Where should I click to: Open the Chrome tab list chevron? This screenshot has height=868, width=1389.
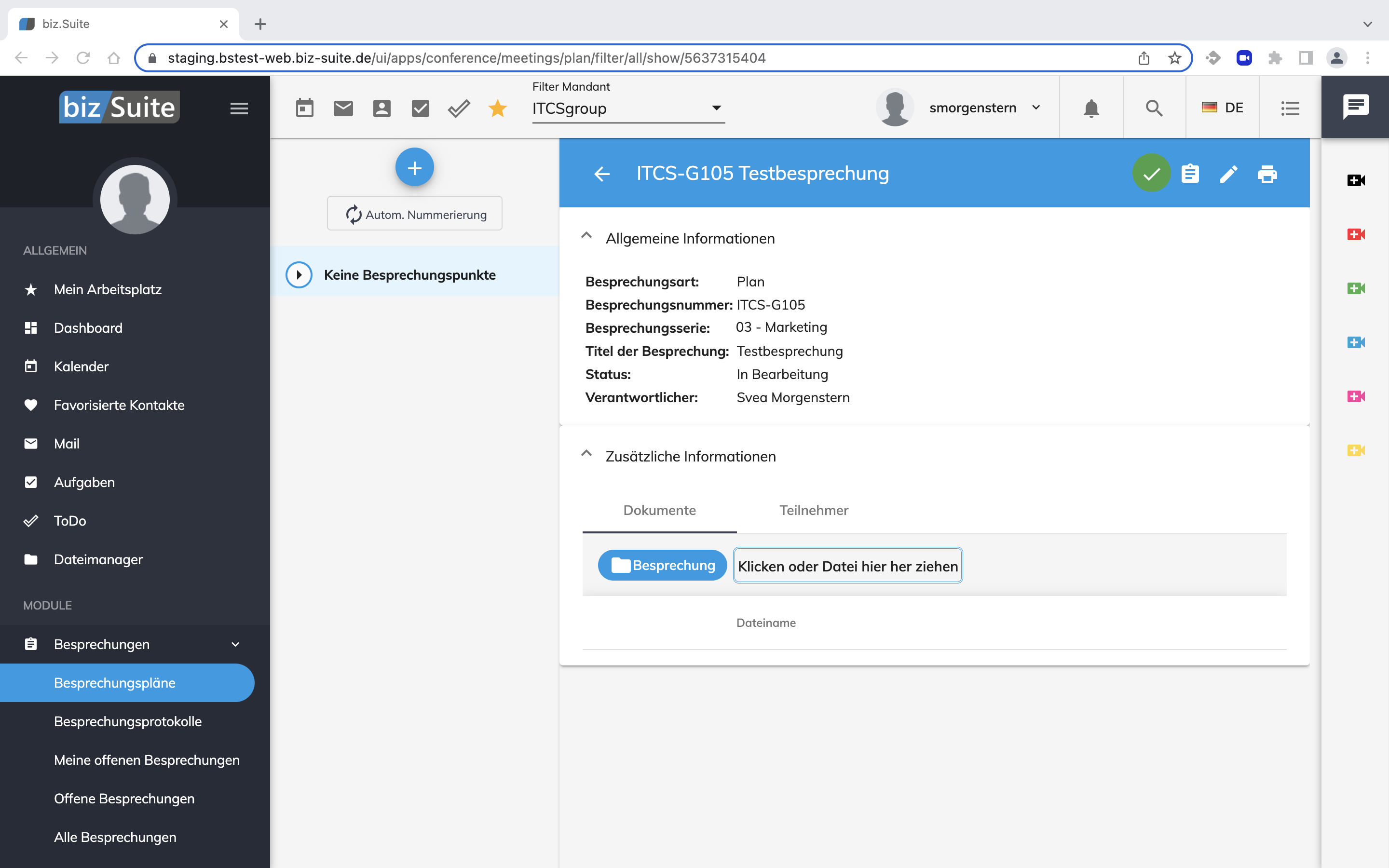coord(1368,24)
